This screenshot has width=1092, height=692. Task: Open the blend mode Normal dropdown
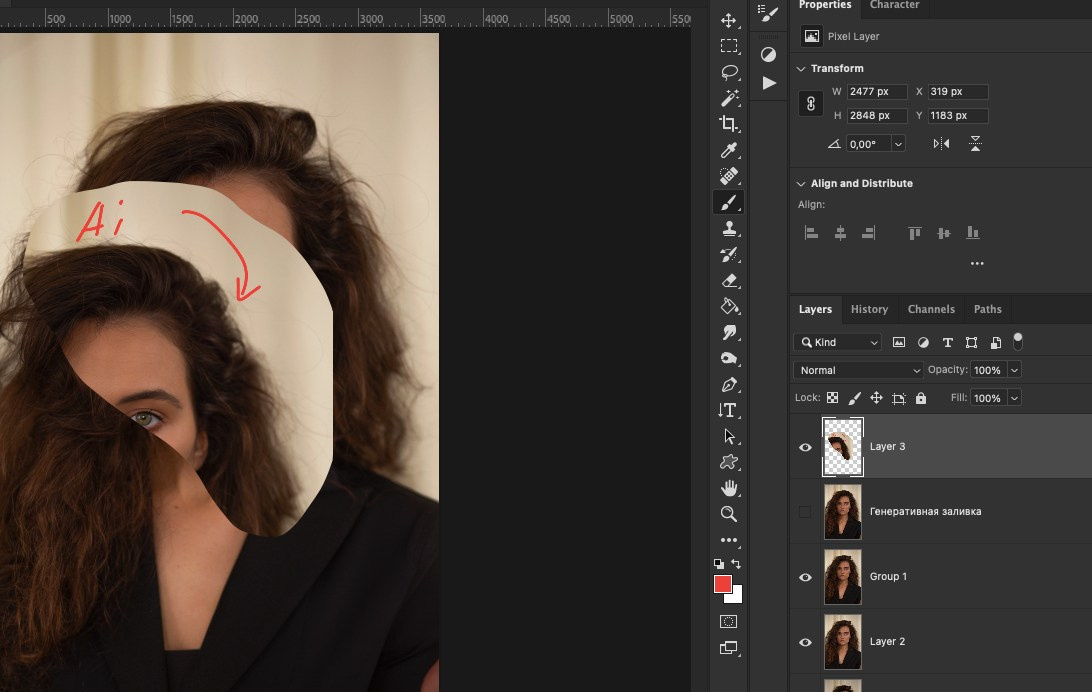(858, 370)
